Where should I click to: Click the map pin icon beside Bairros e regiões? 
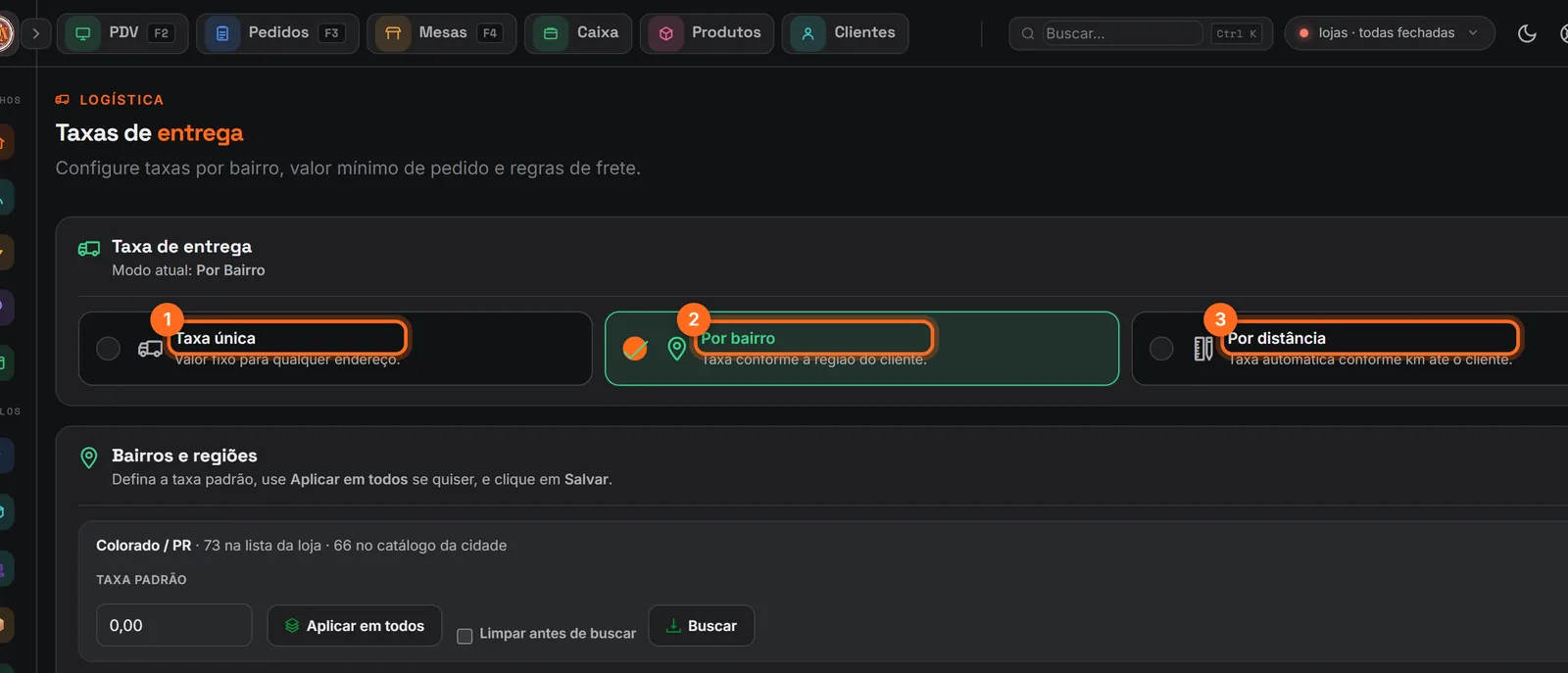click(89, 457)
